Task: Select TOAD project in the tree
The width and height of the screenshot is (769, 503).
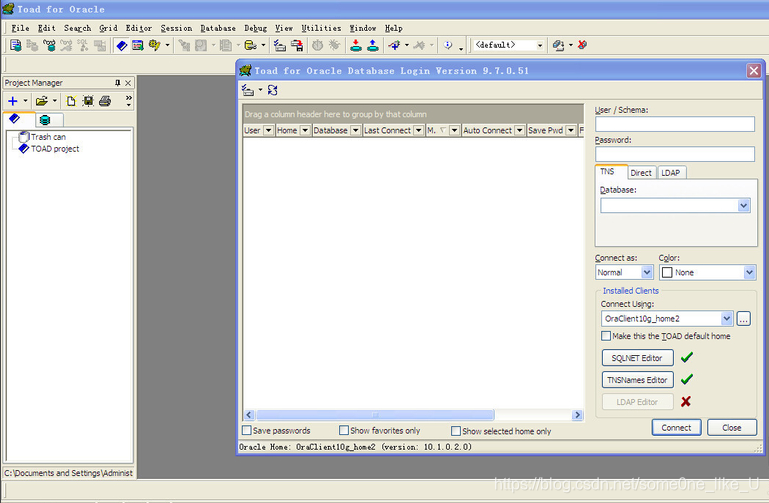Action: coord(54,149)
